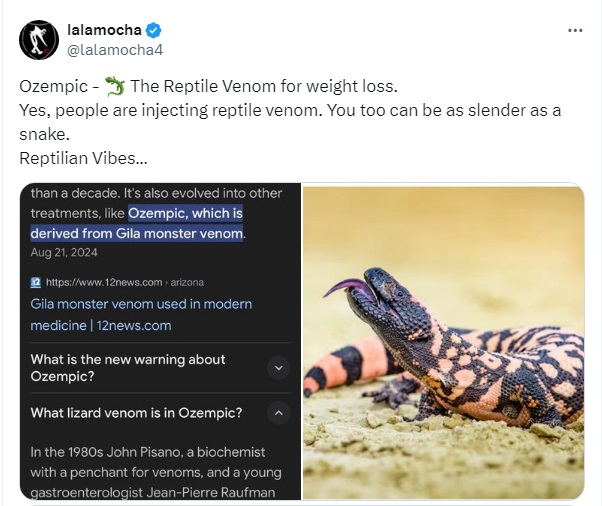Click the green lizard emoji in tweet
The image size is (602, 506).
point(115,86)
